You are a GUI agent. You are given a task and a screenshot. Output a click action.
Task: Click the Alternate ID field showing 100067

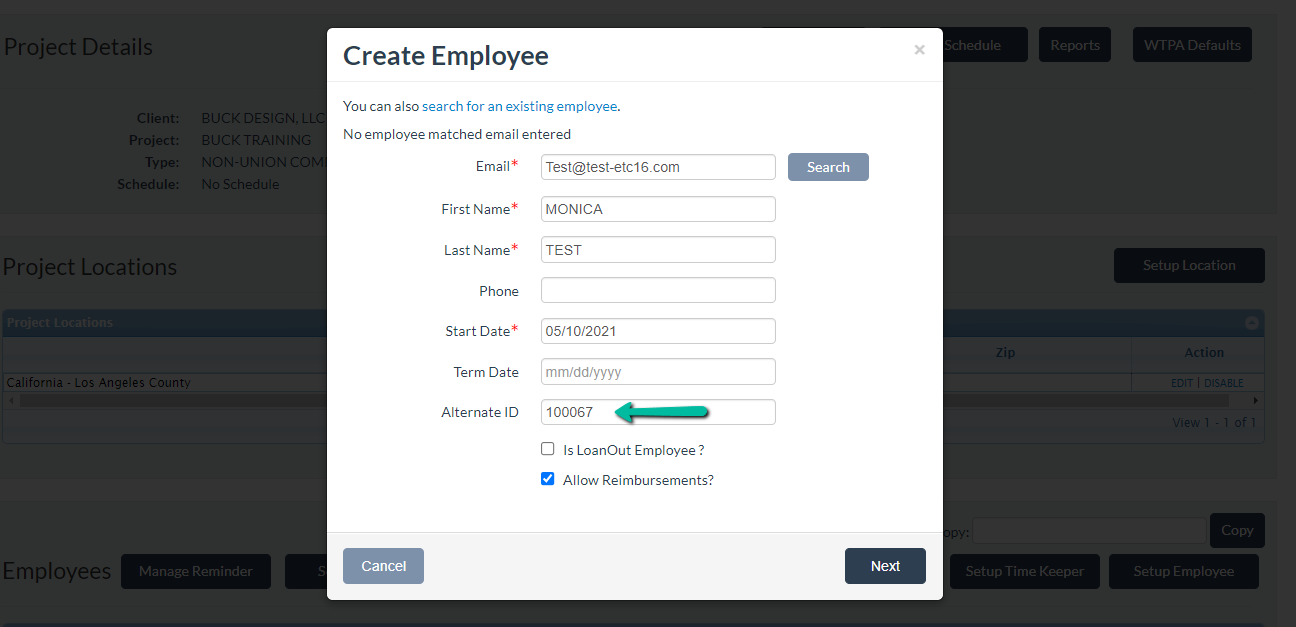(658, 412)
